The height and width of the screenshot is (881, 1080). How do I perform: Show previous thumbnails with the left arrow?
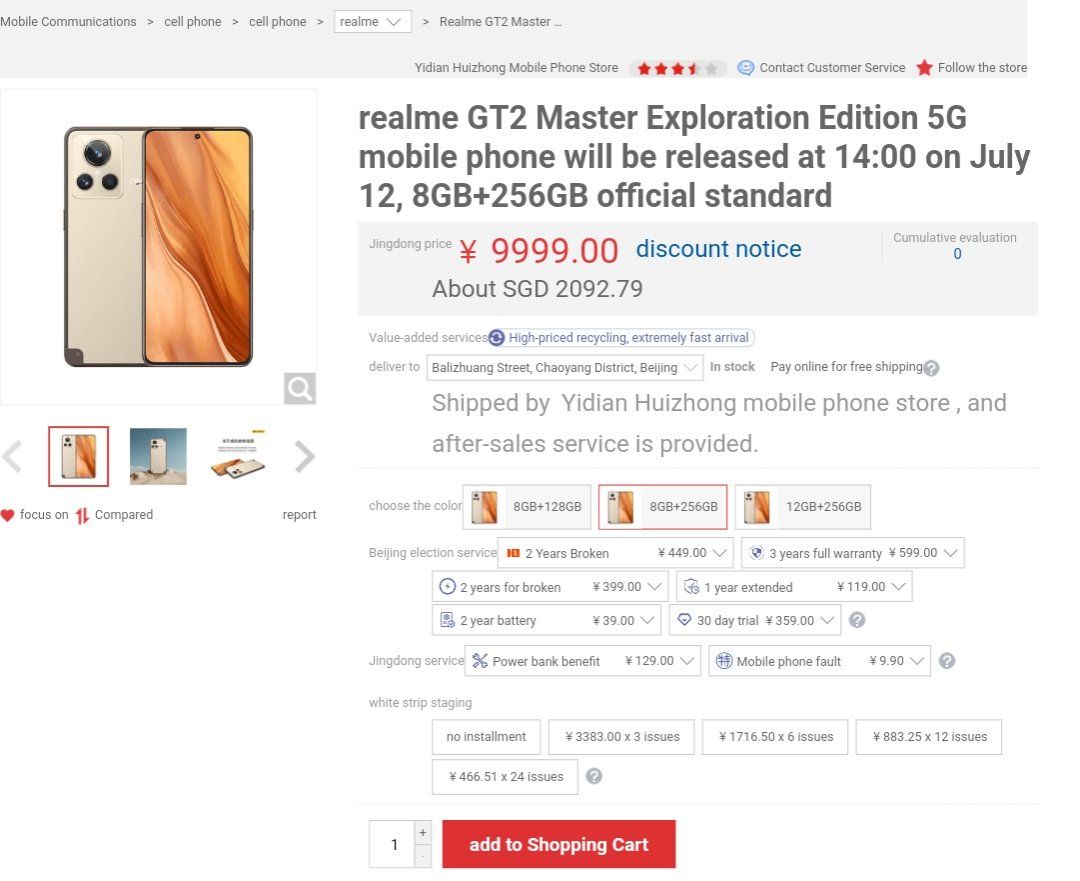12,457
